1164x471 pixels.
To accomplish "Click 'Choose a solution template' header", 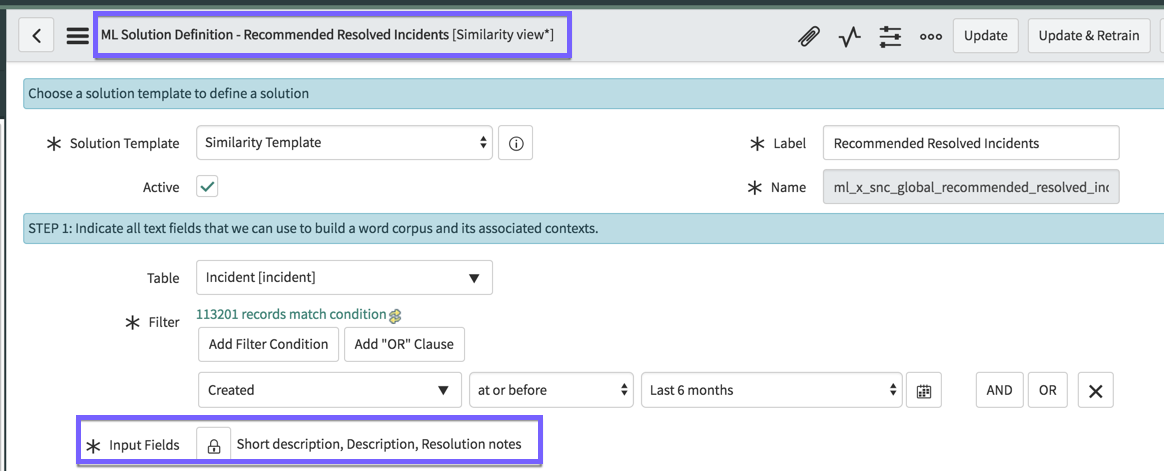I will (x=169, y=94).
